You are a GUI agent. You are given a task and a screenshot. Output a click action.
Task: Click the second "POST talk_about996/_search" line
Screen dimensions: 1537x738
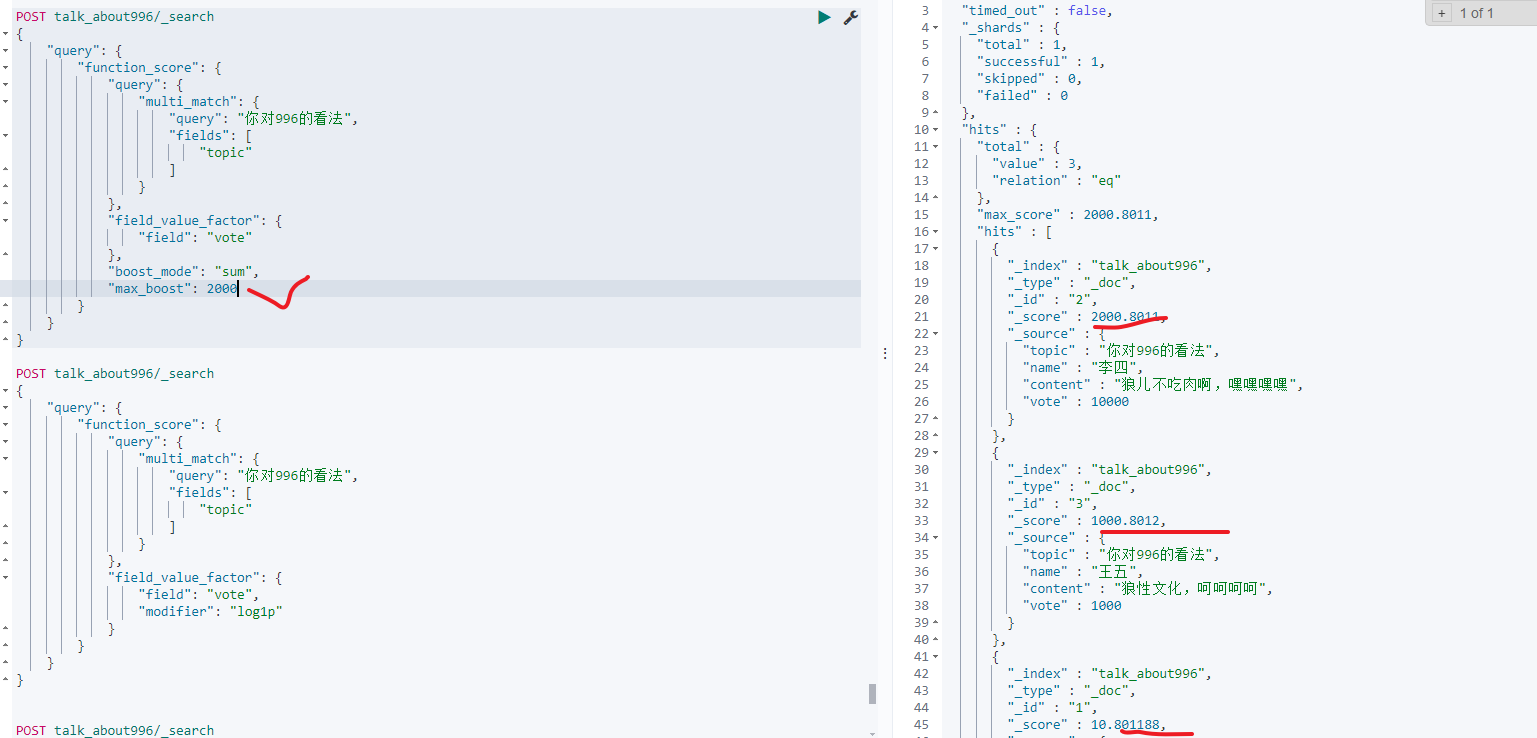click(115, 374)
